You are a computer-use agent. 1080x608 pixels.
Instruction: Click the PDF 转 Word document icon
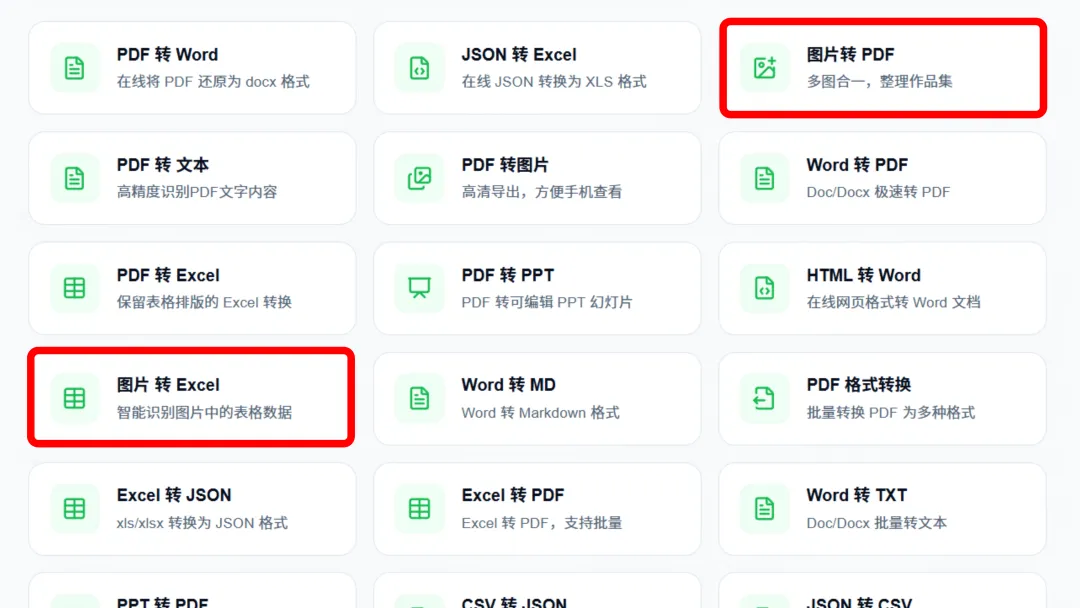coord(74,67)
